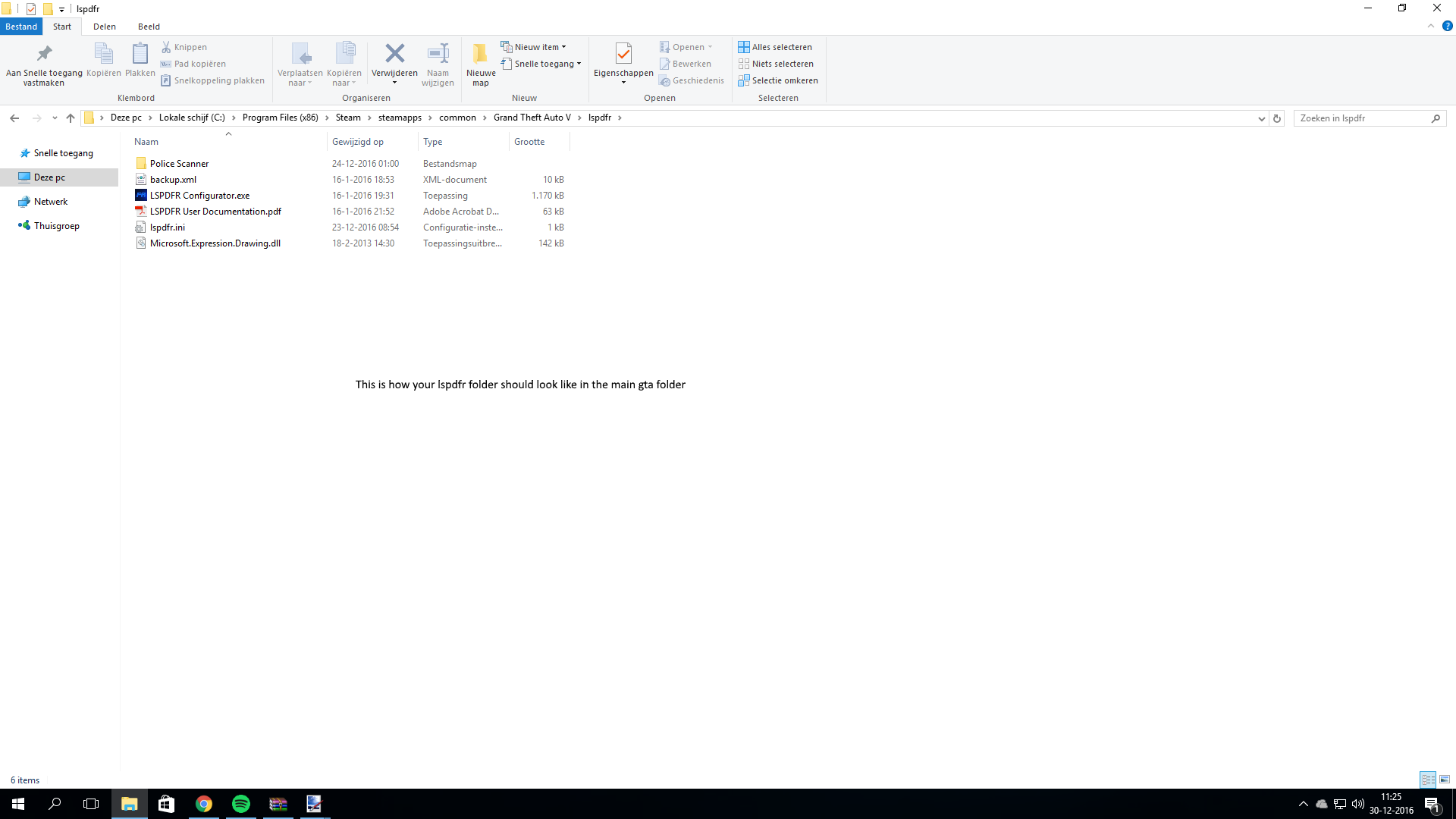This screenshot has height=819, width=1456.
Task: Click the Knippen scissors icon
Action: pos(166,47)
